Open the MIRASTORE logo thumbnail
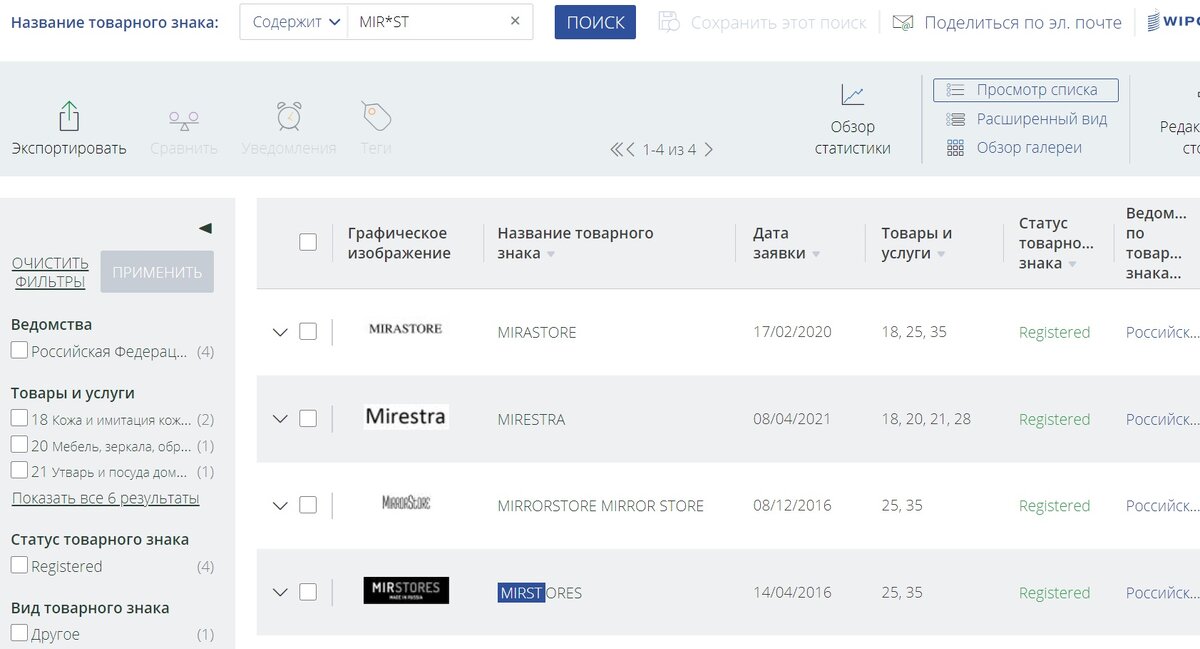 (405, 329)
